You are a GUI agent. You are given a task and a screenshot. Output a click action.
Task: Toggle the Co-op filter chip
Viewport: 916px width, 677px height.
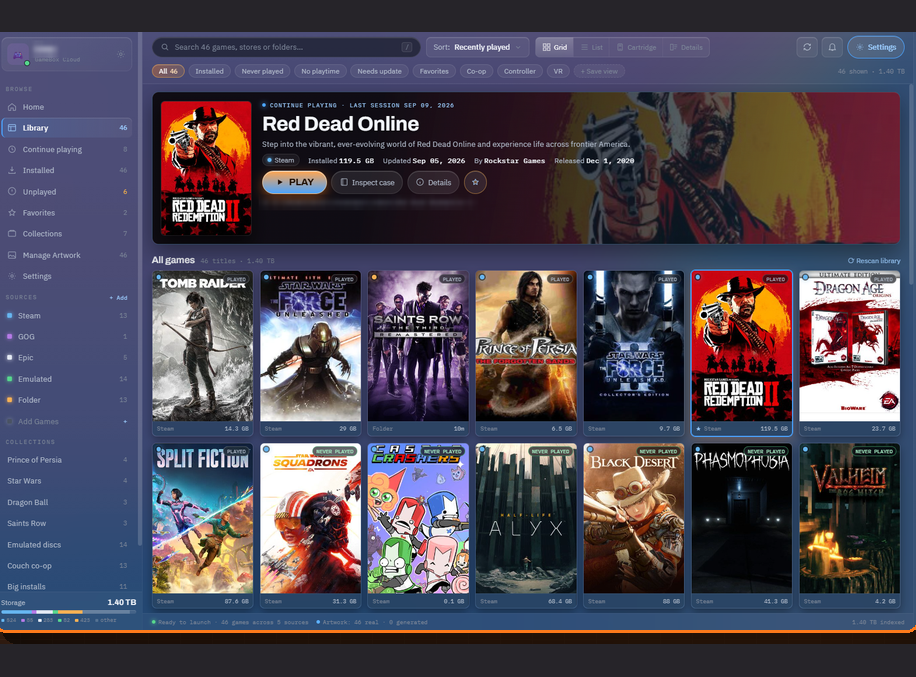[x=476, y=71]
